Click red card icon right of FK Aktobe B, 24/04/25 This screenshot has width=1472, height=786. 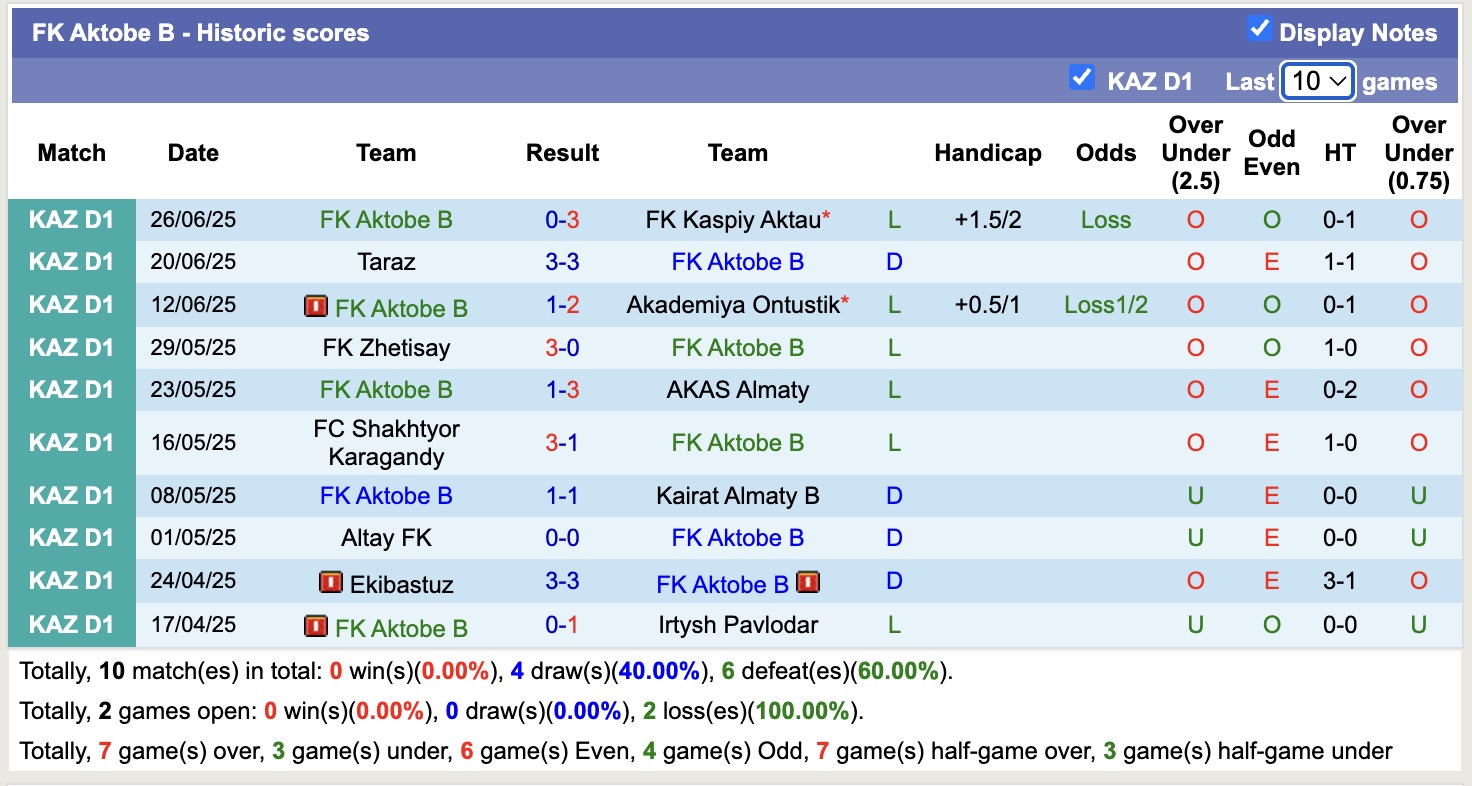808,582
